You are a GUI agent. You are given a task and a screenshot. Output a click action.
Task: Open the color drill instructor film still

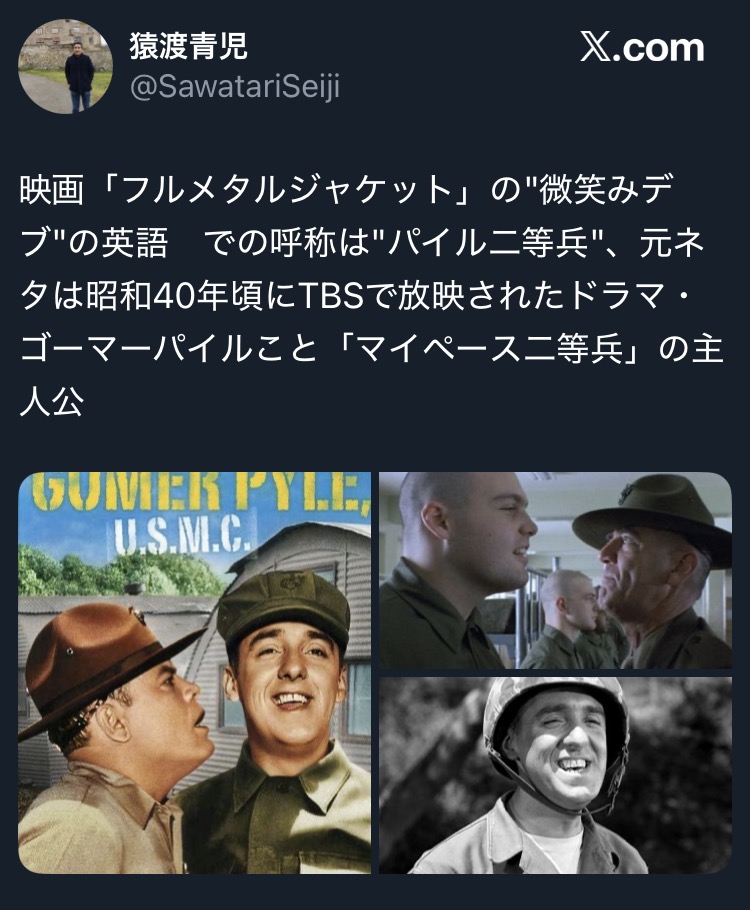(x=556, y=570)
